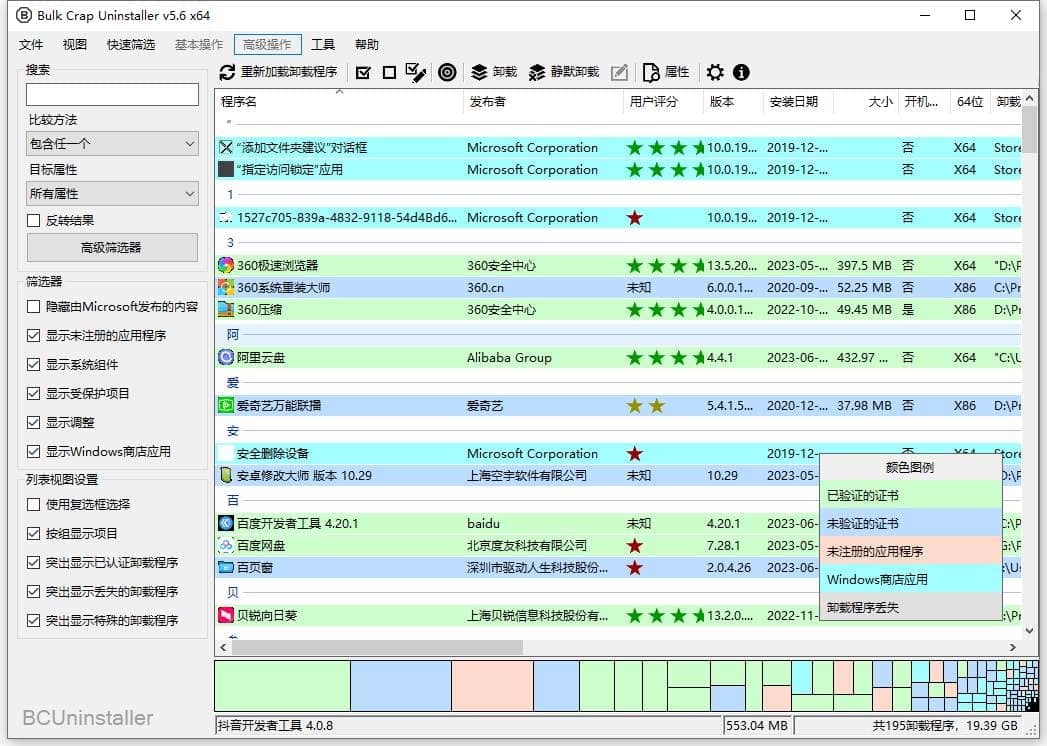Toggle 按组显示项目 checkbox

pyautogui.click(x=33, y=534)
